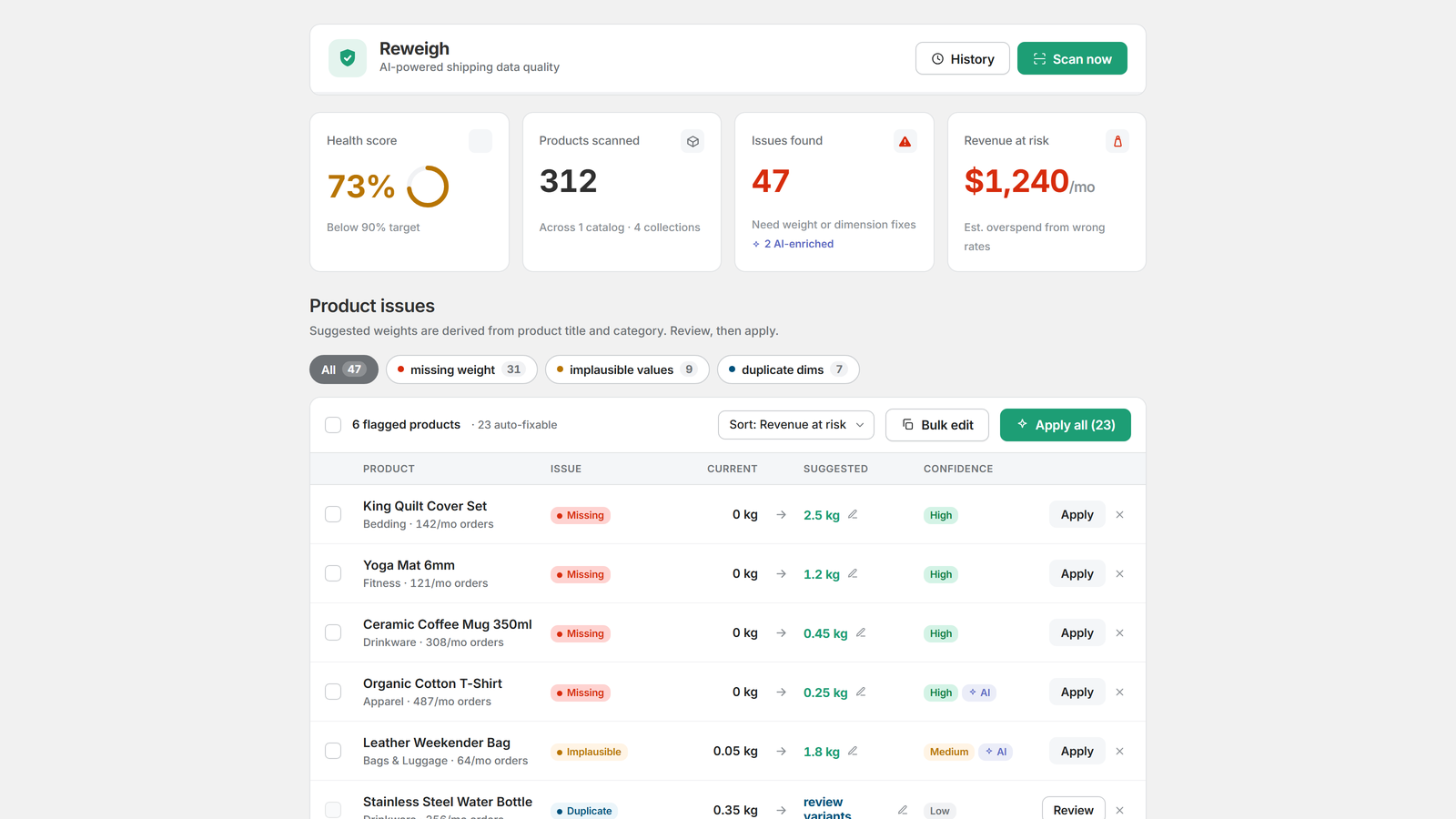Click the Products scanned box icon

[693, 141]
